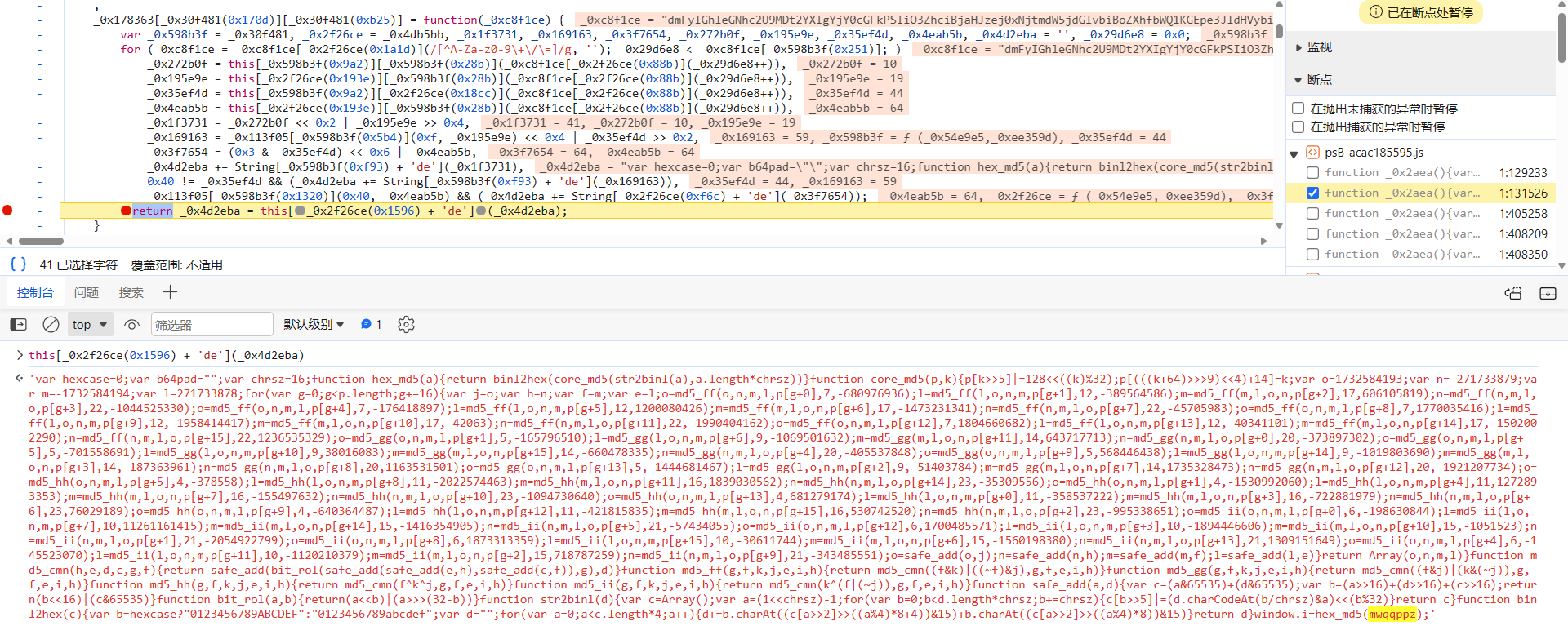Image resolution: width=1568 pixels, height=626 pixels.
Task: Toggle the console sidebar icon
Action: coord(18,325)
